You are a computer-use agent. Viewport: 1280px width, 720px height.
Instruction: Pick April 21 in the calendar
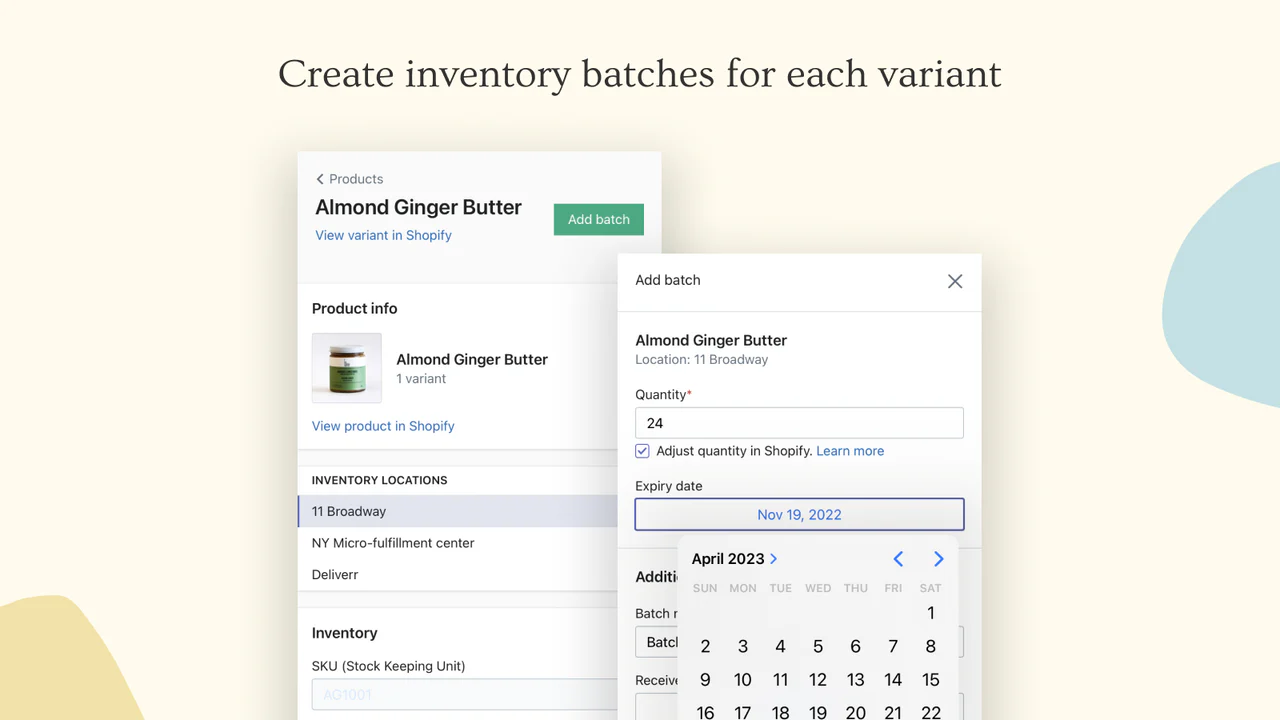tap(893, 712)
